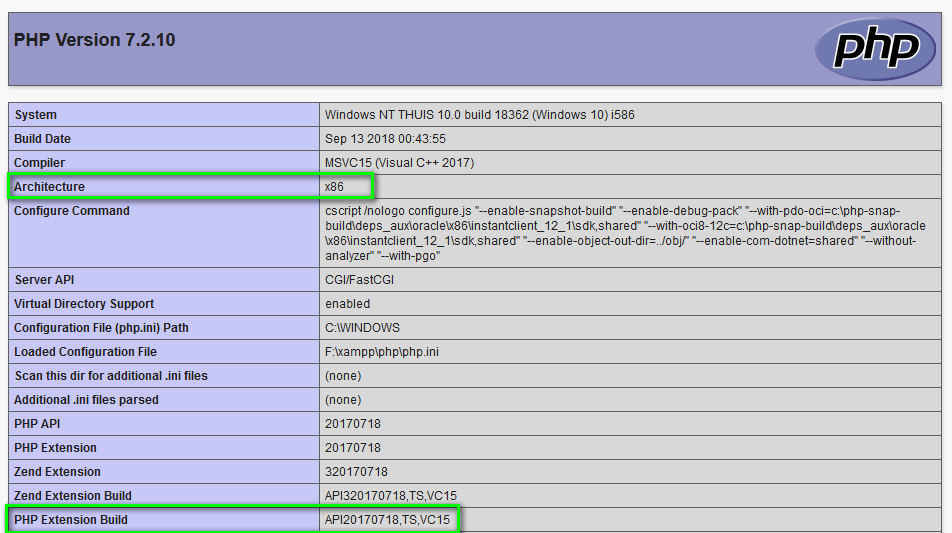This screenshot has width=952, height=533.
Task: Click the 'Zend Extension Build' label
Action: click(73, 496)
